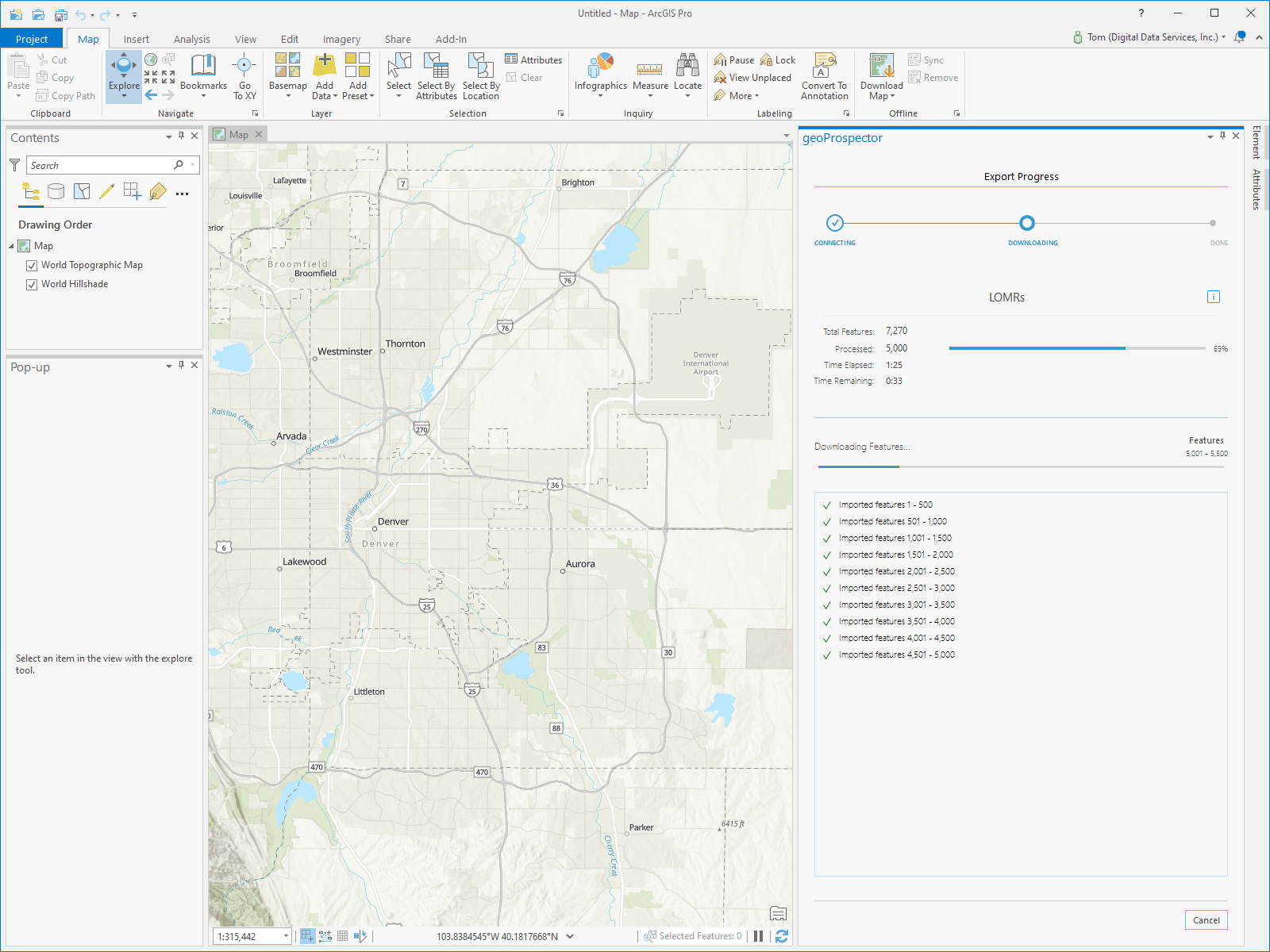Close the Map view tab

259,135
